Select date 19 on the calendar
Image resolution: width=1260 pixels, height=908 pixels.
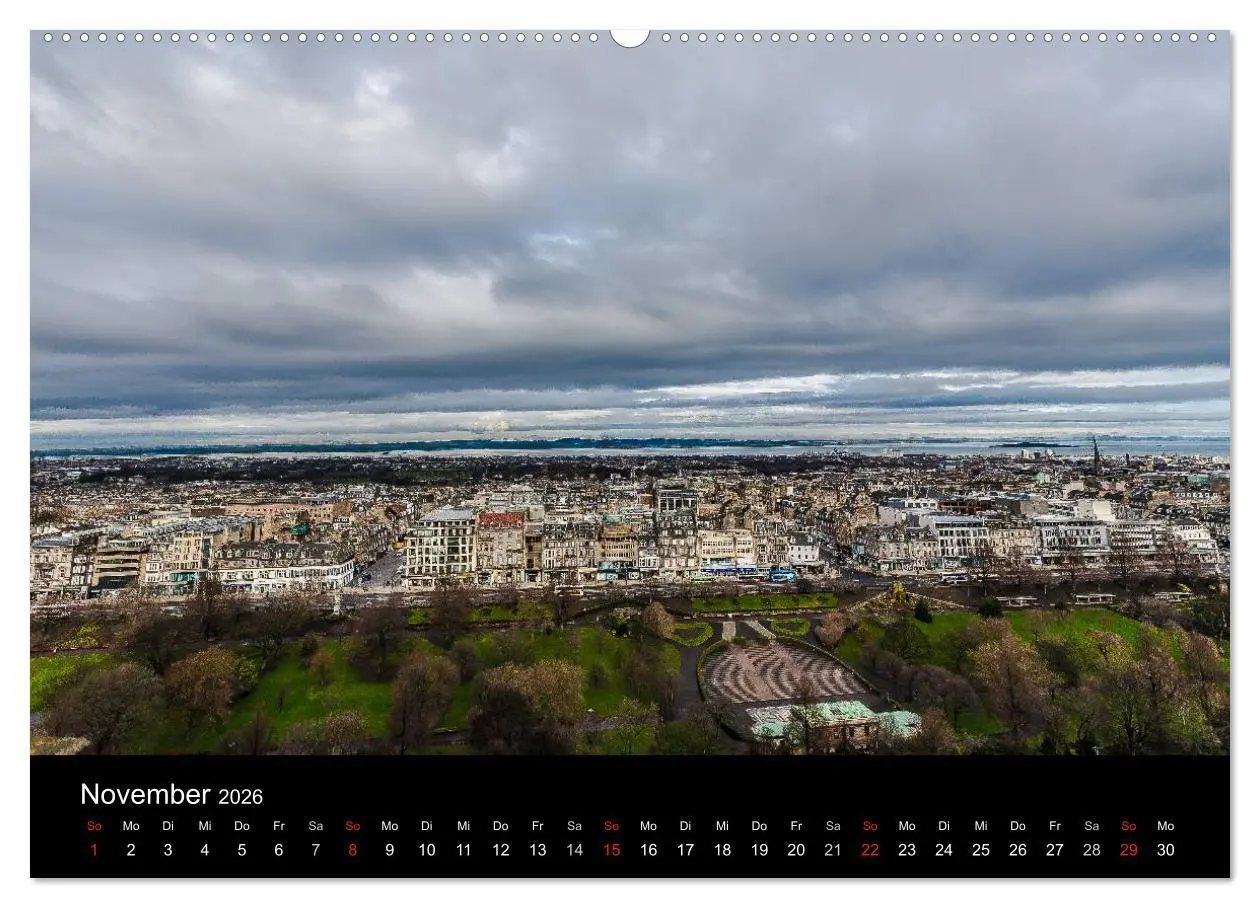point(759,850)
